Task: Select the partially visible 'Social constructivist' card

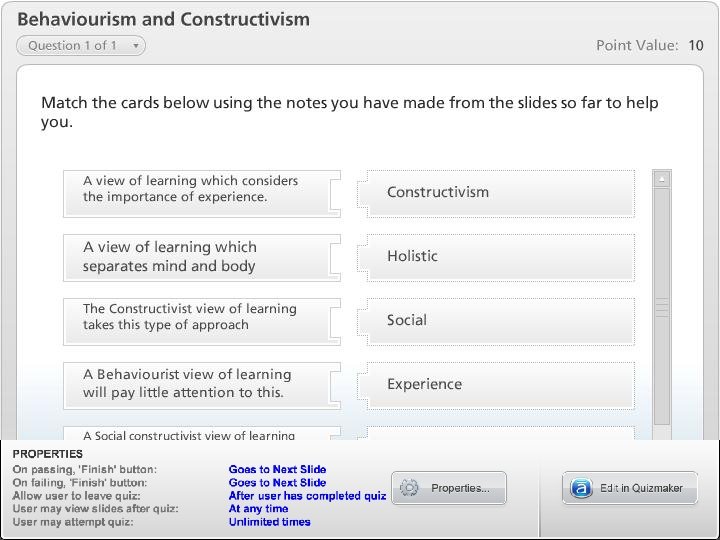Action: (x=201, y=434)
